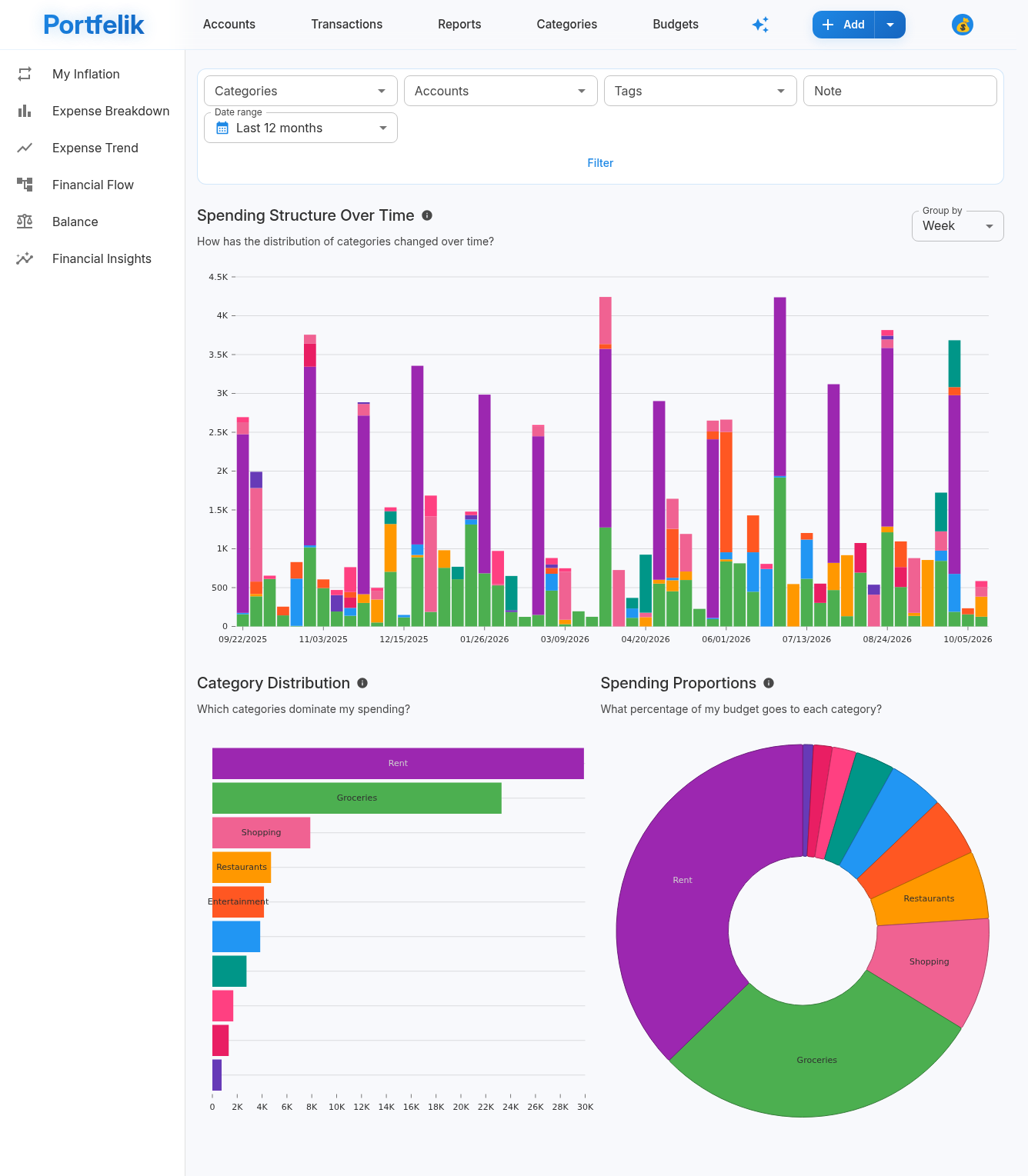This screenshot has width=1028, height=1176.
Task: Click the Financial Insights sparkle chart icon
Action: point(25,258)
